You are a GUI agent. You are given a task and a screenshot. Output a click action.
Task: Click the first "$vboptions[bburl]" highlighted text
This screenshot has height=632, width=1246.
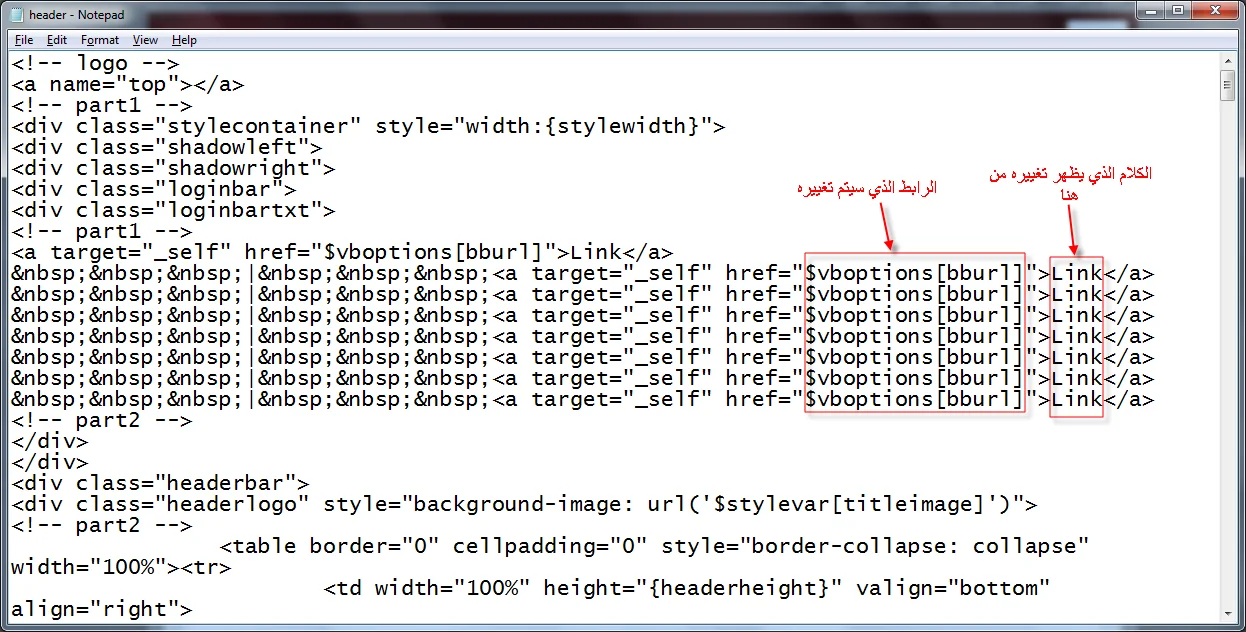[913, 272]
